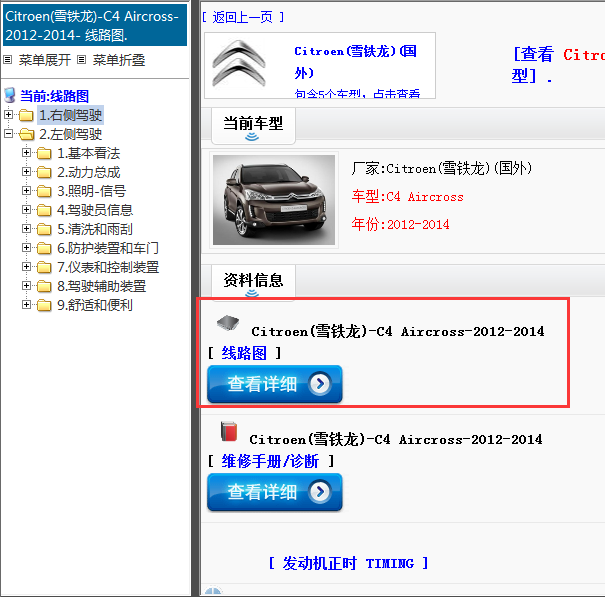
Task: Click folder icon of 2.动力总成
Action: click(44, 172)
